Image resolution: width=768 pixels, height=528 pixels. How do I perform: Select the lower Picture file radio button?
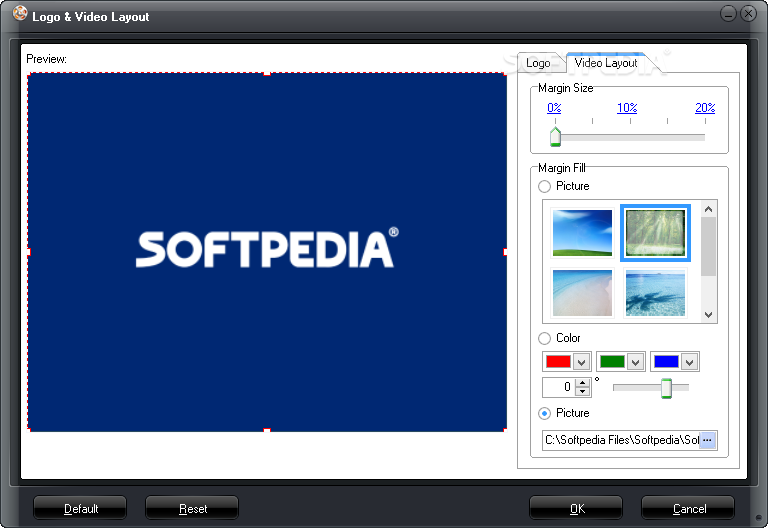544,413
